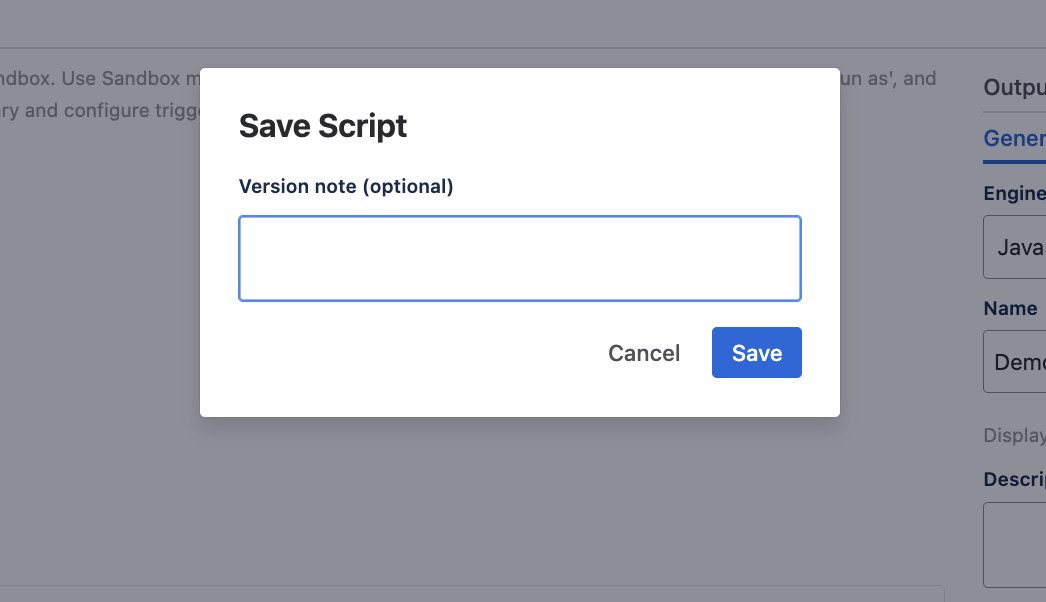Click the Engine field label
Screen dimensions: 1046x602
tap(1014, 193)
